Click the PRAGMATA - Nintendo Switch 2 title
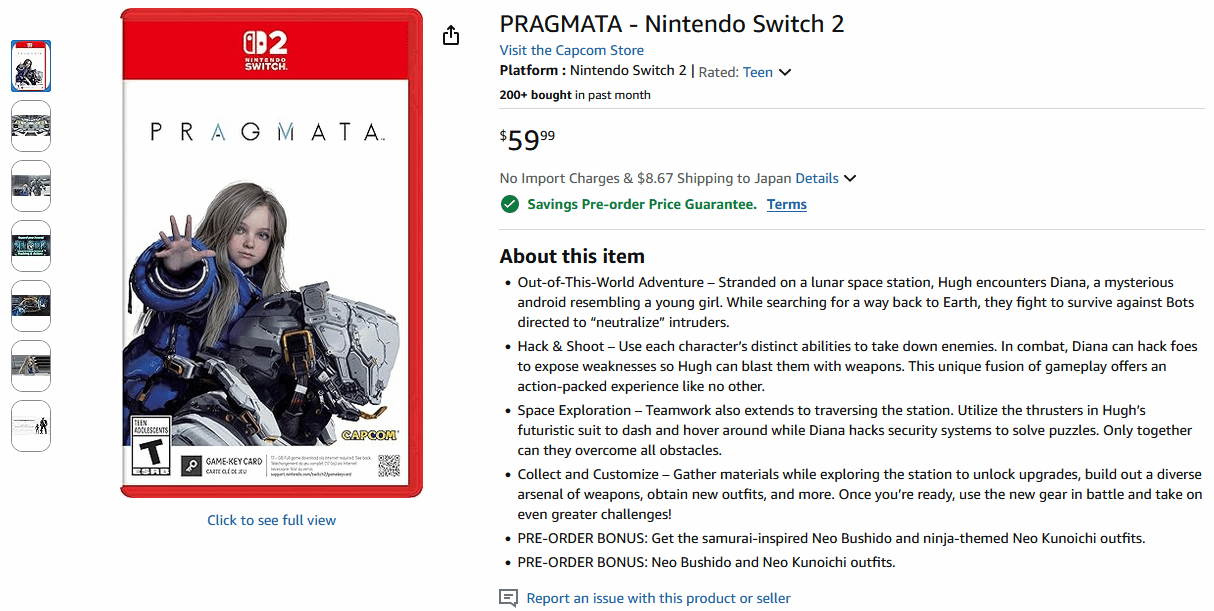1214x611 pixels. 672,24
